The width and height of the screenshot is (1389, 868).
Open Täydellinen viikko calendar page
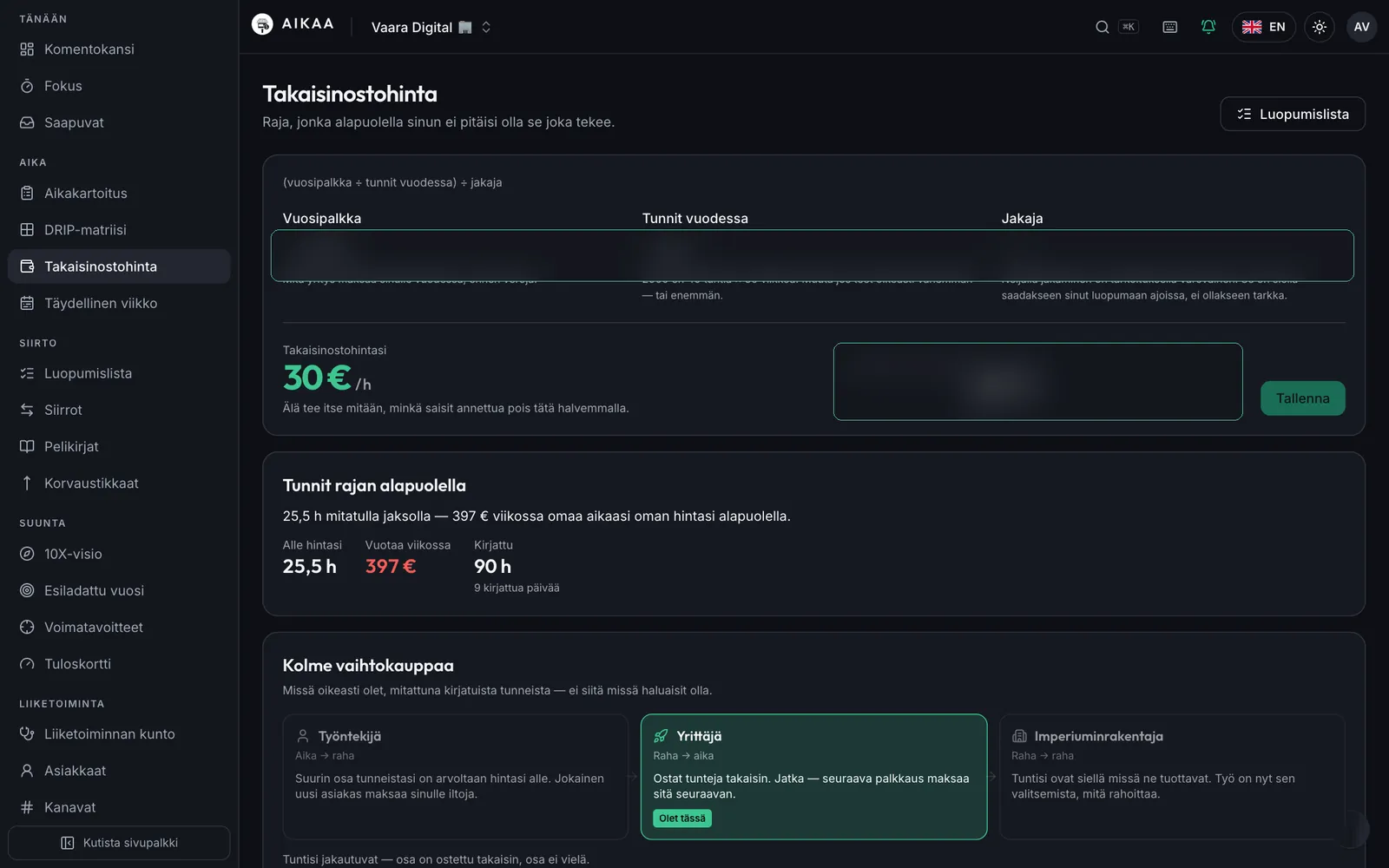119,303
